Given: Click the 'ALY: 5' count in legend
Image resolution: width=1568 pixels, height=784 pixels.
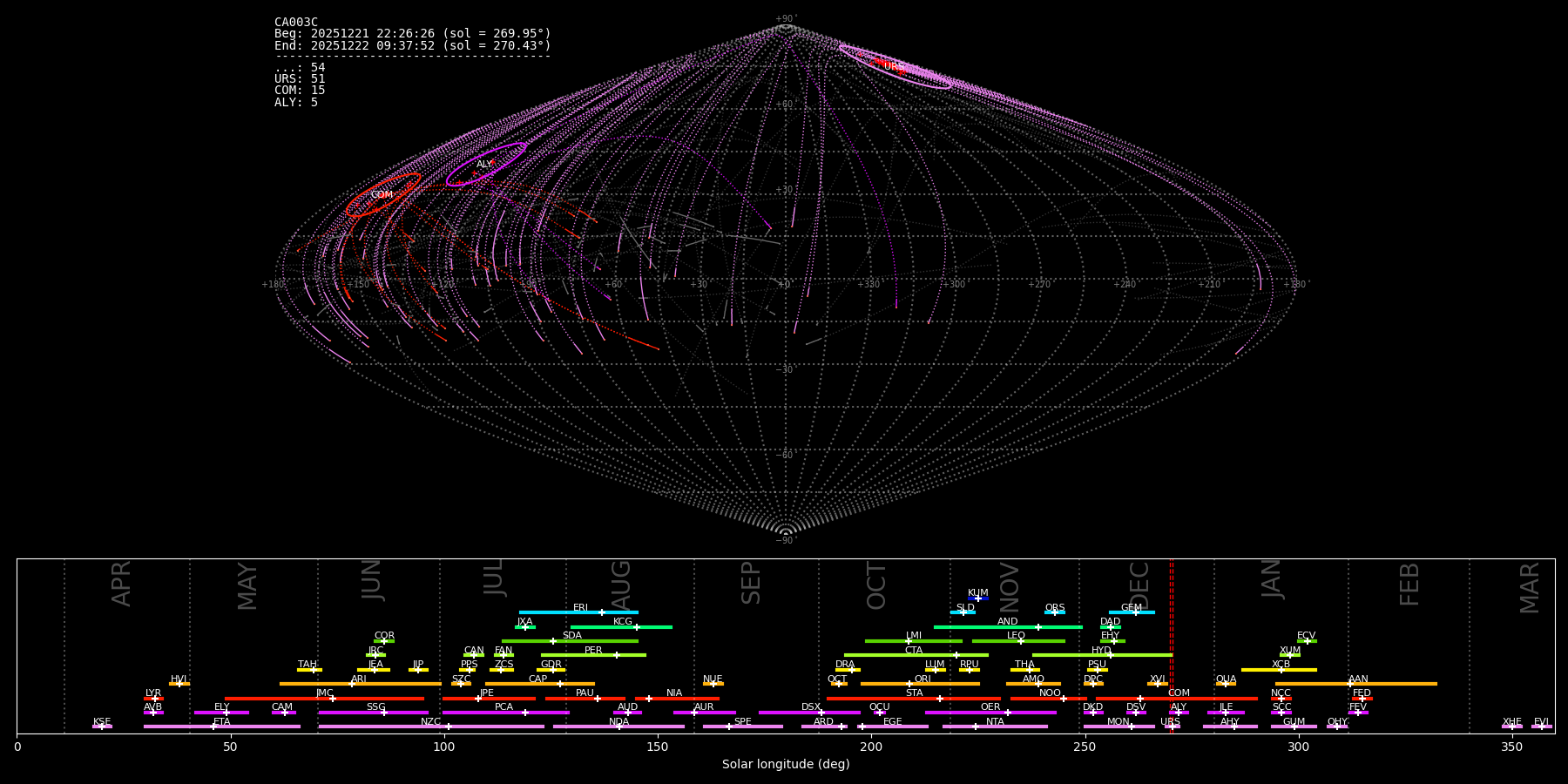Looking at the screenshot, I should (296, 103).
